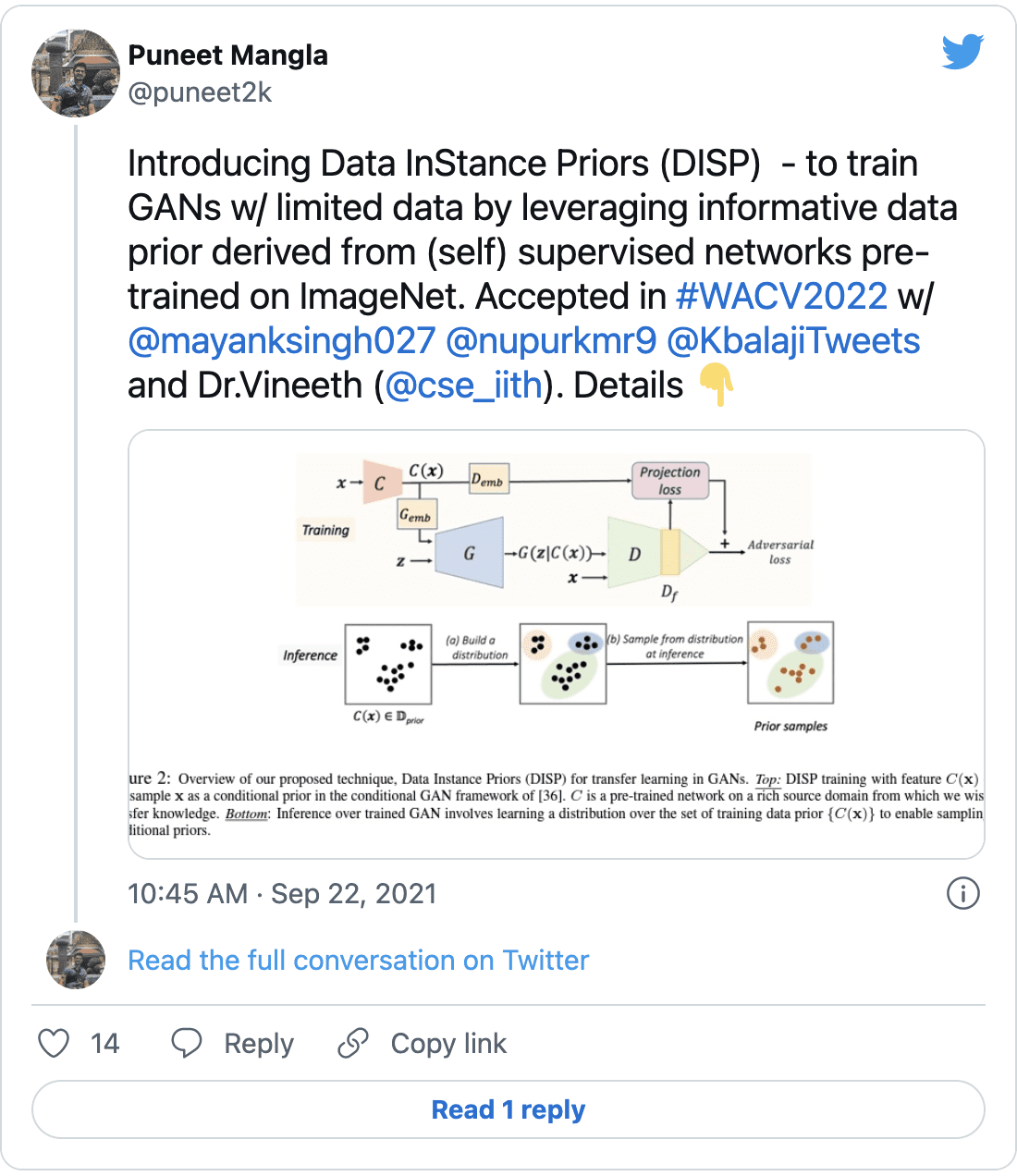1017x1176 pixels.
Task: Open the @nupurkmr9 profile mention
Action: (x=551, y=341)
